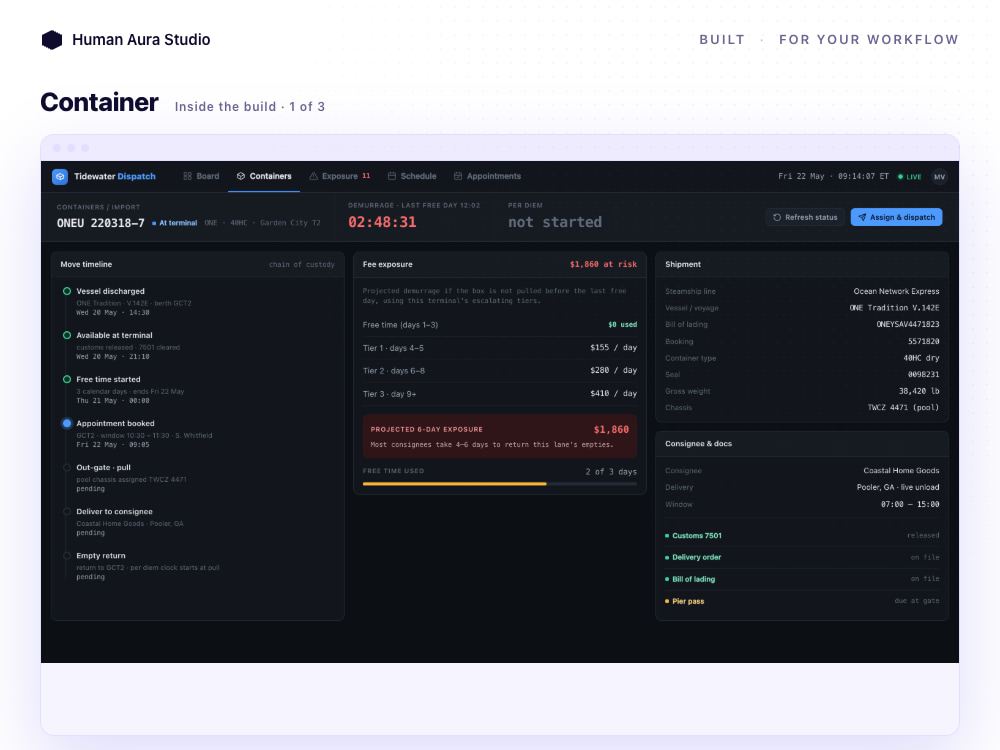Click the Tidewater Dispatch brand name
Viewport: 1000px width, 750px height.
click(115, 177)
